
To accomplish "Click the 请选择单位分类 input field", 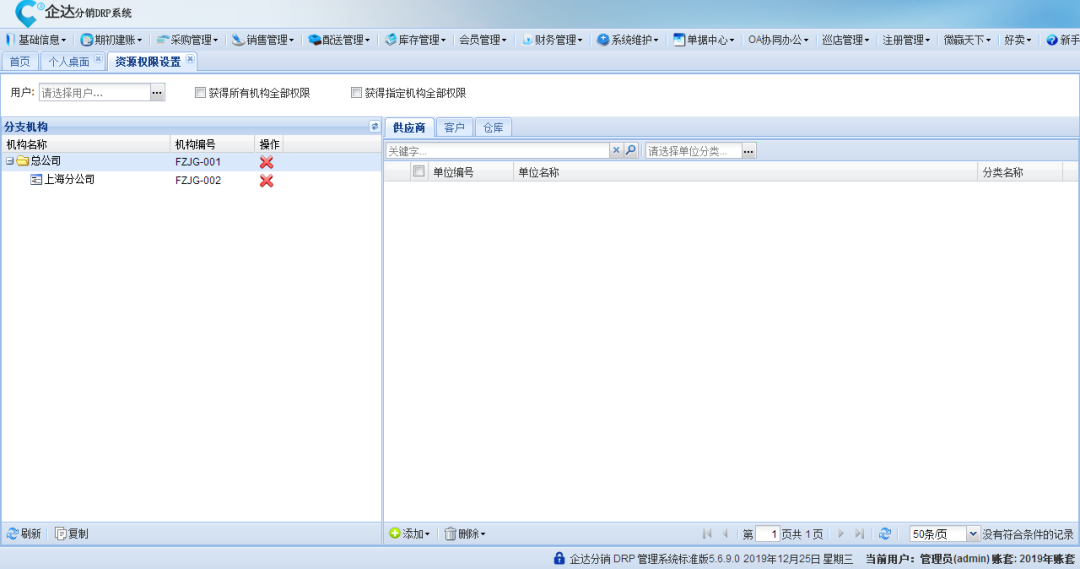I will coord(694,151).
